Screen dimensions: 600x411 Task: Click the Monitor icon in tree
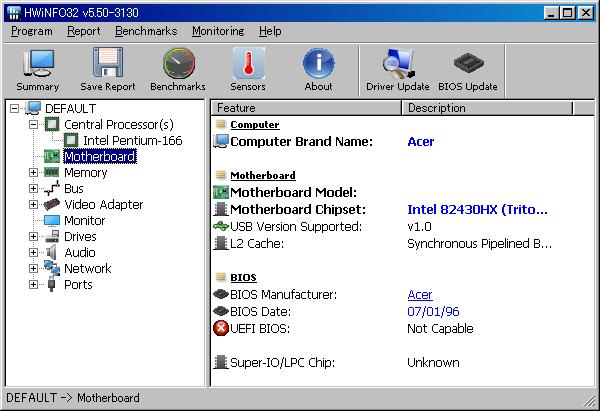(x=52, y=220)
